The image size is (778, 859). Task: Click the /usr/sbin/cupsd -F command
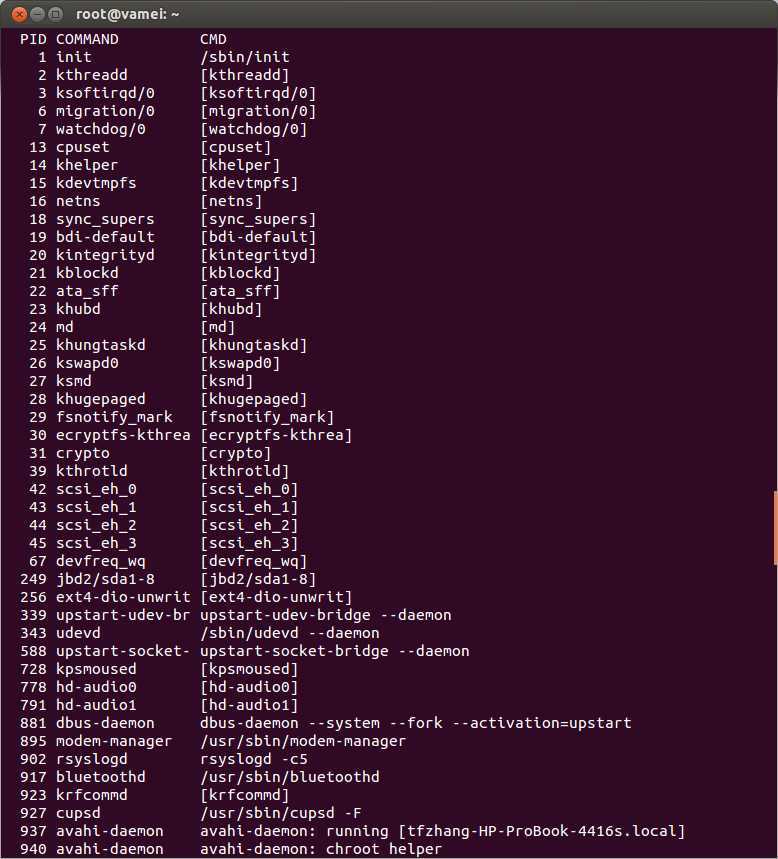pyautogui.click(x=281, y=813)
